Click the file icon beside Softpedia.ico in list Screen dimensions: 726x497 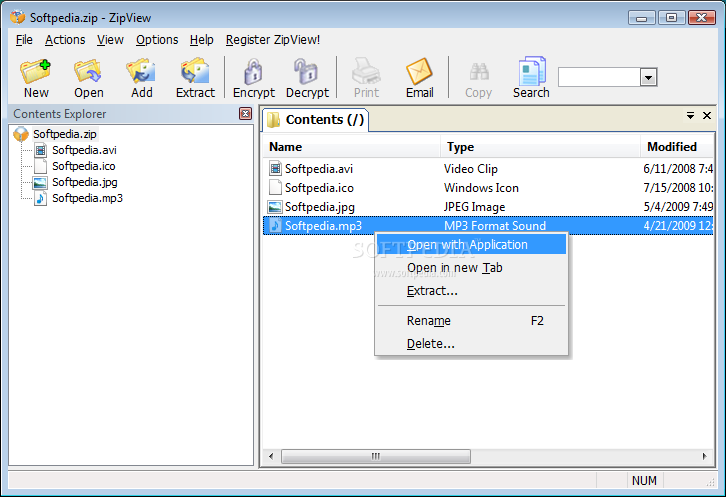coord(275,188)
